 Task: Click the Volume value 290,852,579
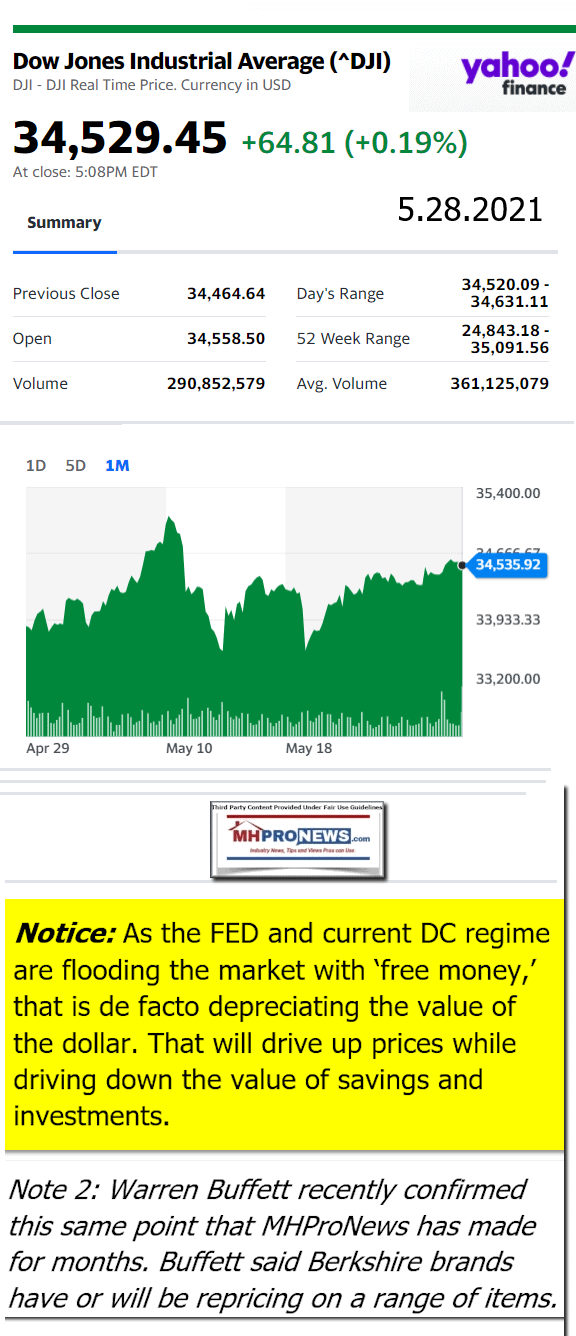pyautogui.click(x=216, y=384)
